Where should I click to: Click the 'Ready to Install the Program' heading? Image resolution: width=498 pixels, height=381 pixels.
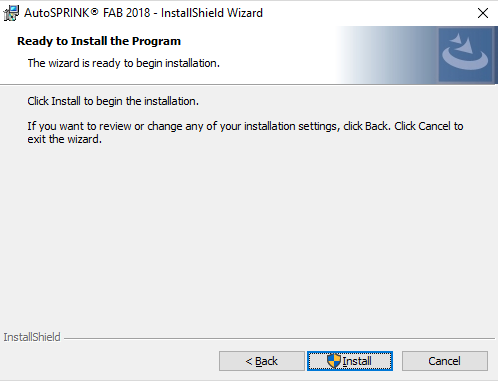[99, 41]
